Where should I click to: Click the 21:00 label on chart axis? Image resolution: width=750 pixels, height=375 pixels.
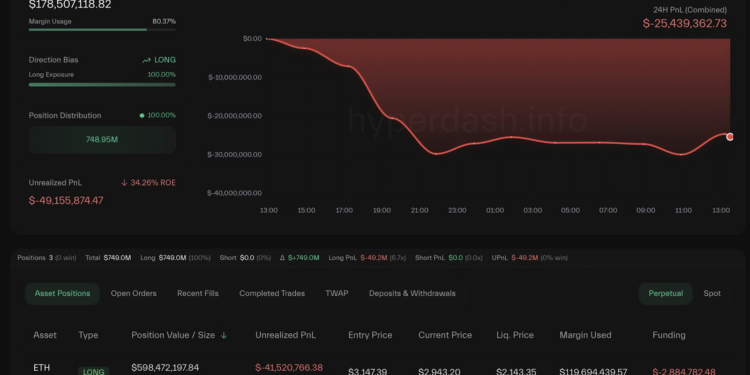coord(419,210)
